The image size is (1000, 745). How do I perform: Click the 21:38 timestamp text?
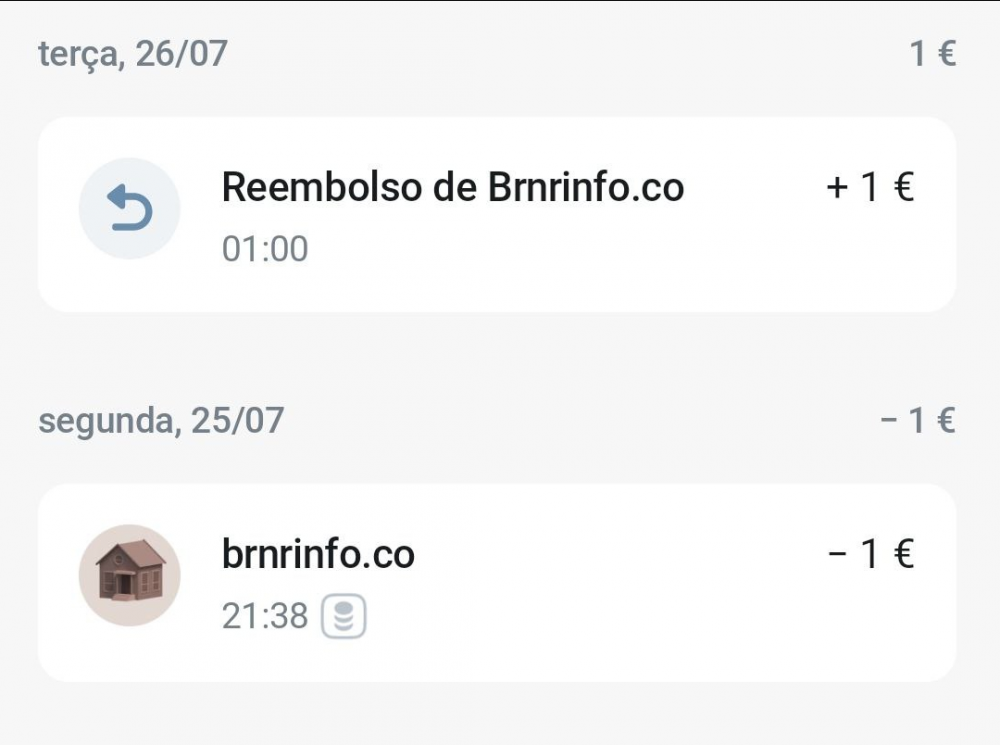pyautogui.click(x=264, y=616)
